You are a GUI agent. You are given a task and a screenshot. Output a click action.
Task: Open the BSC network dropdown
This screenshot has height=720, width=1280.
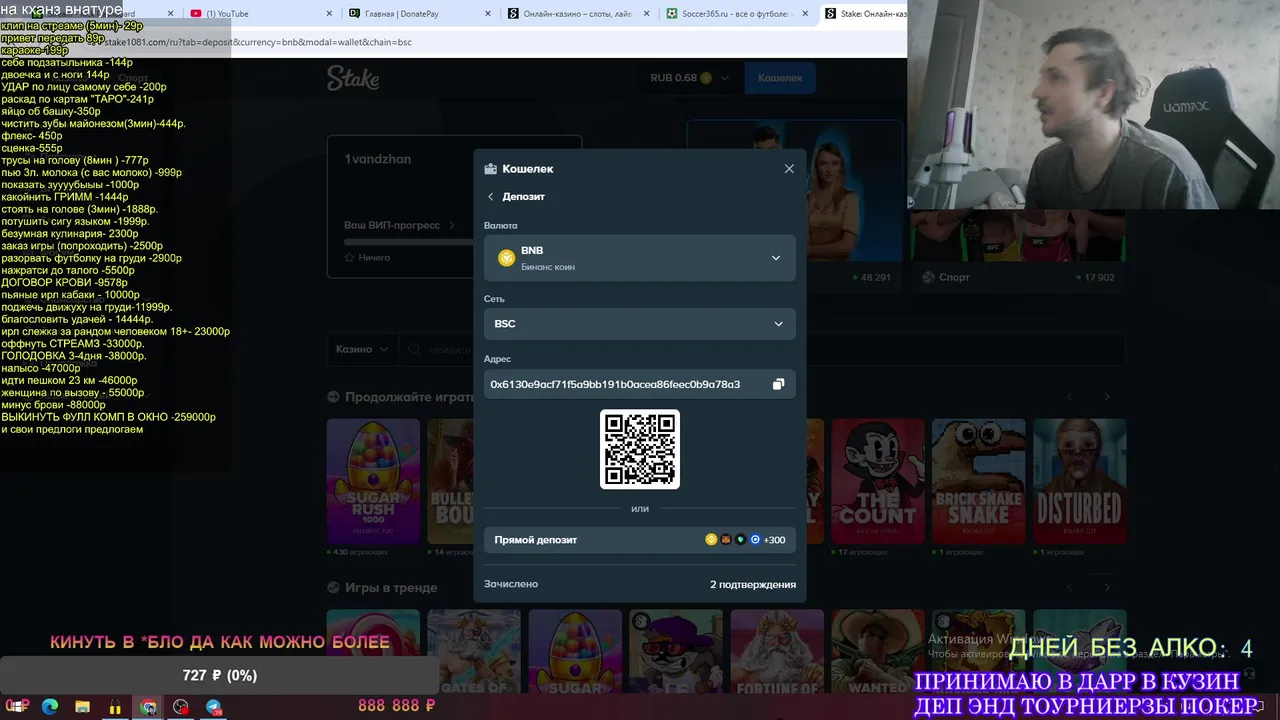pos(640,324)
